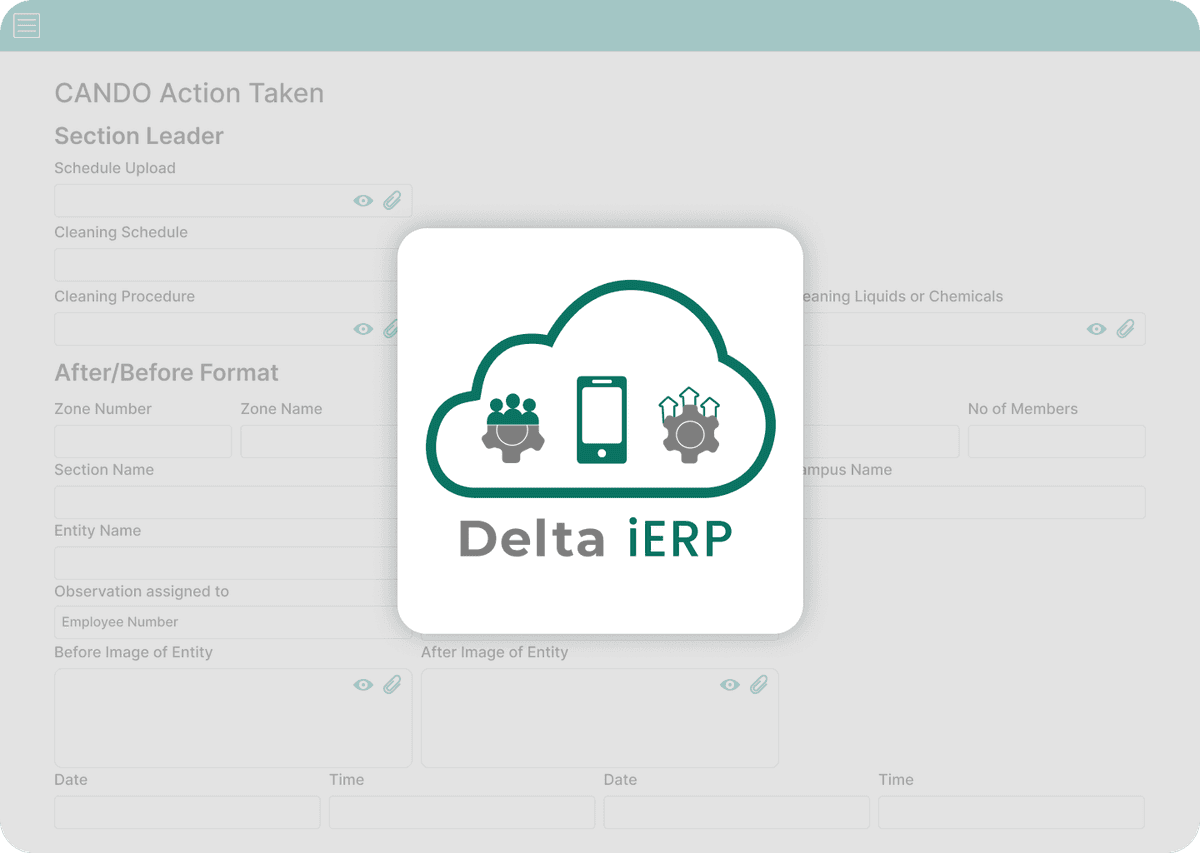Viewport: 1200px width, 853px height.
Task: Open the hamburger menu in the header
Action: tap(26, 26)
